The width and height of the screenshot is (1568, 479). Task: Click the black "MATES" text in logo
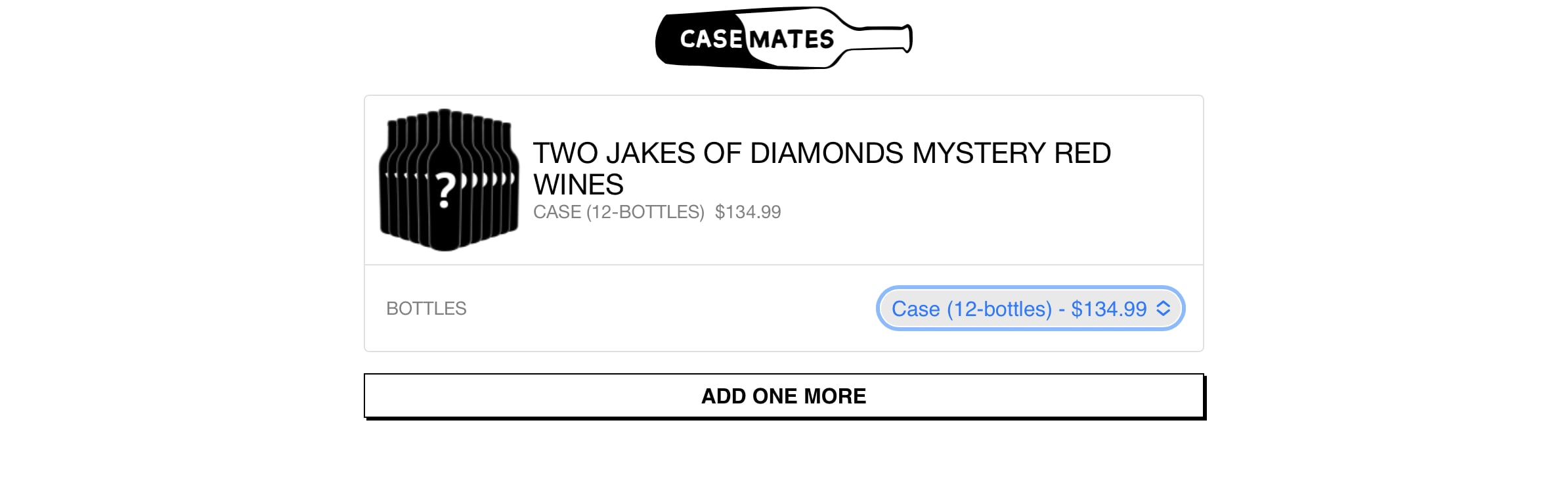click(x=792, y=39)
